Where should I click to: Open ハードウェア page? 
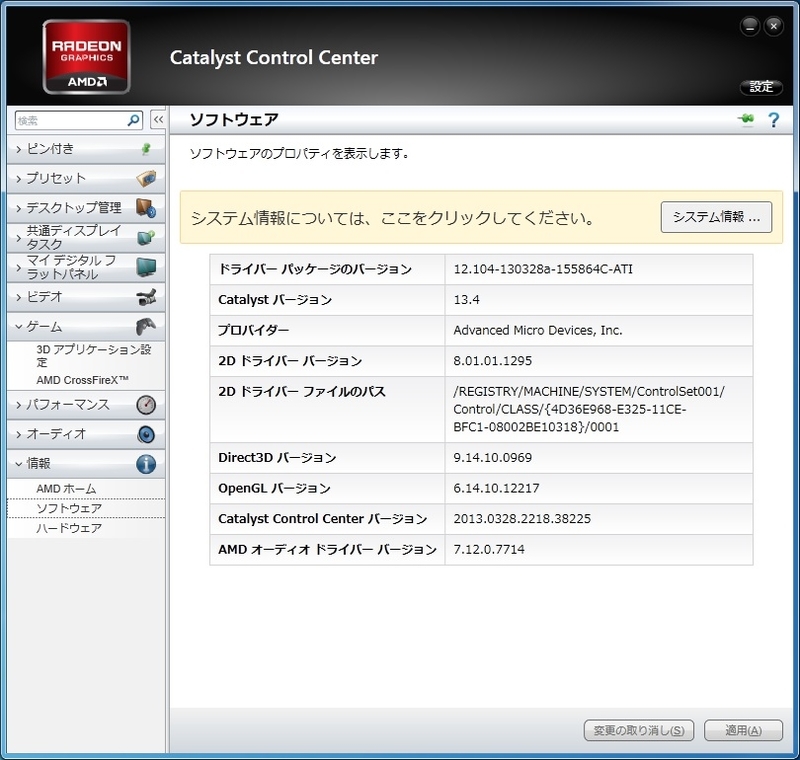(x=69, y=528)
